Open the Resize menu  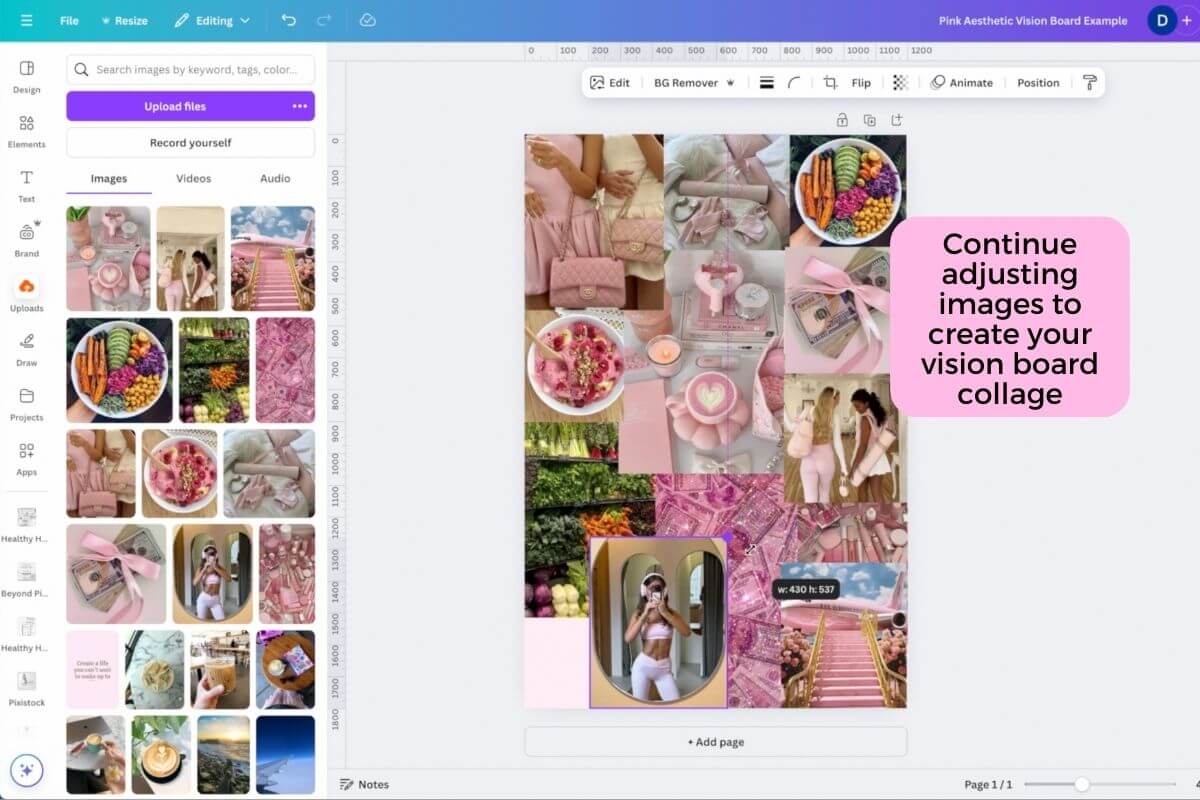click(124, 20)
